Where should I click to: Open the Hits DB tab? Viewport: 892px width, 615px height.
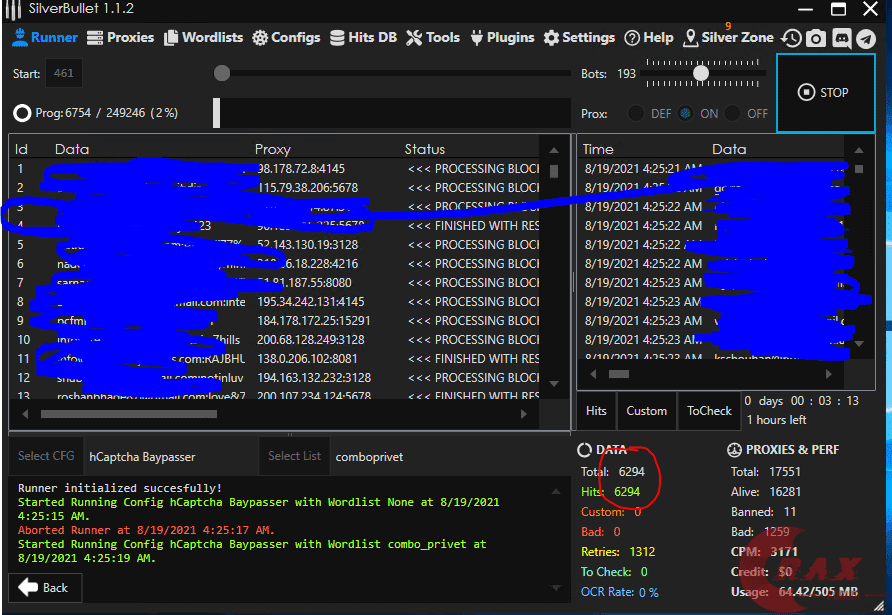click(363, 38)
